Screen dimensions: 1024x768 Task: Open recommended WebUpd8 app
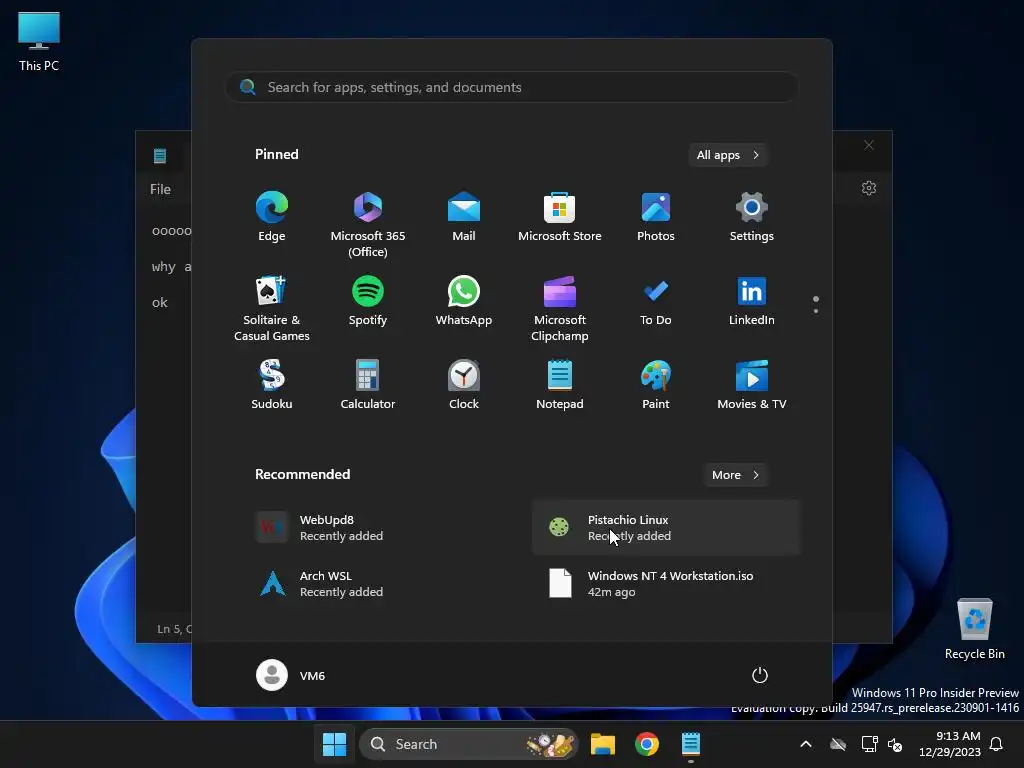tap(379, 528)
